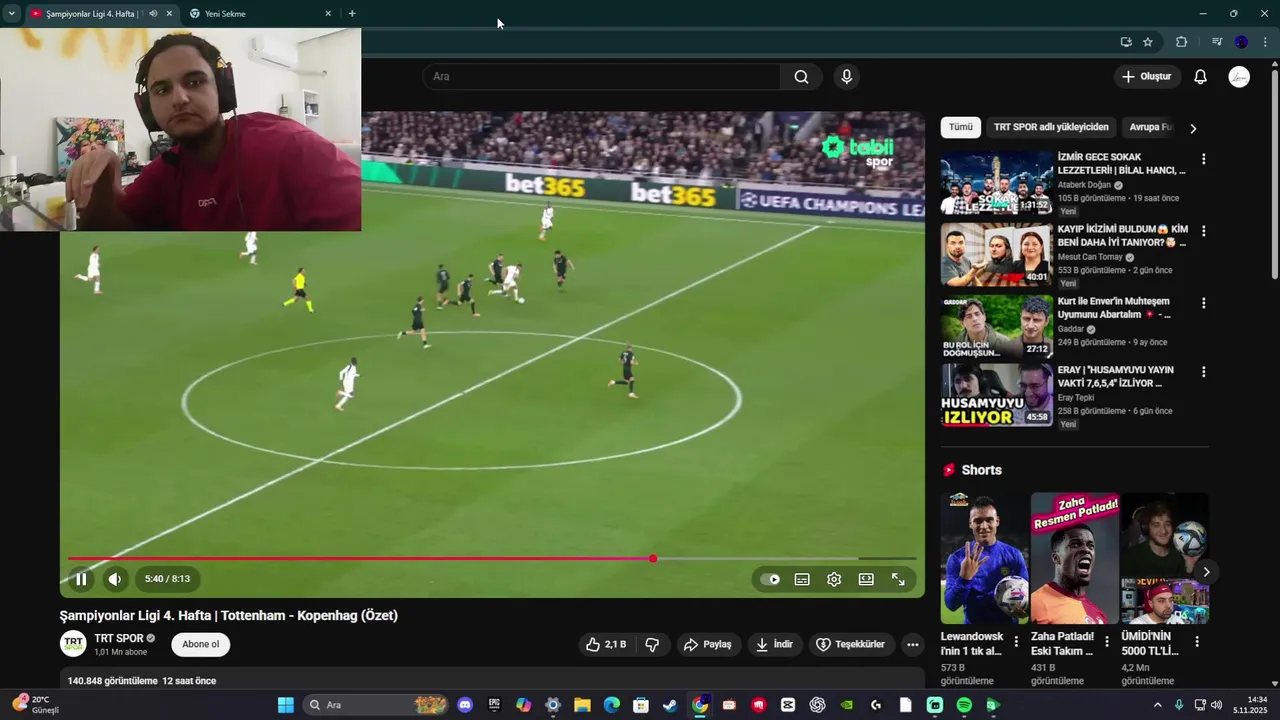Open KAYIP İKİZİMİ BULDUM video title
The height and width of the screenshot is (720, 1280).
click(1122, 236)
